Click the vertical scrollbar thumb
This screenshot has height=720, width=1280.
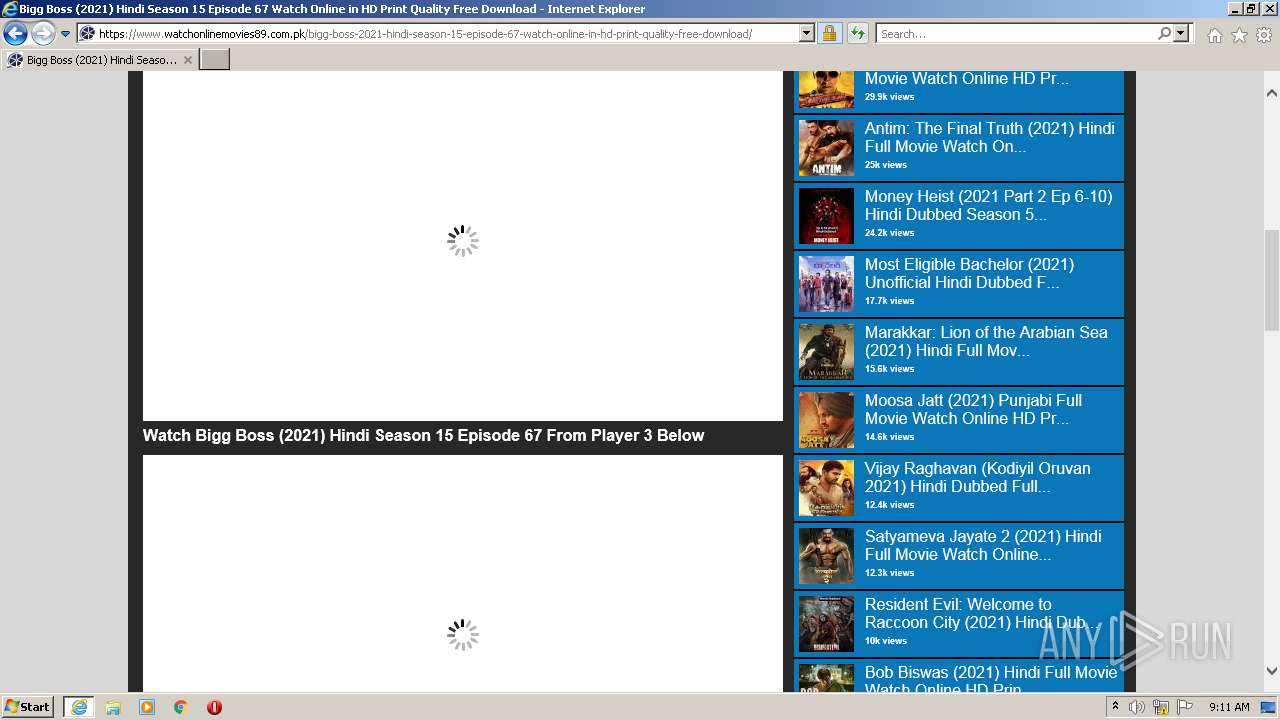pyautogui.click(x=1272, y=280)
